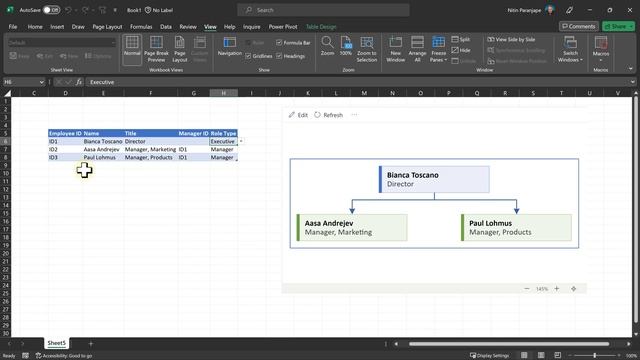Fit diagram to view icon

pos(573,289)
